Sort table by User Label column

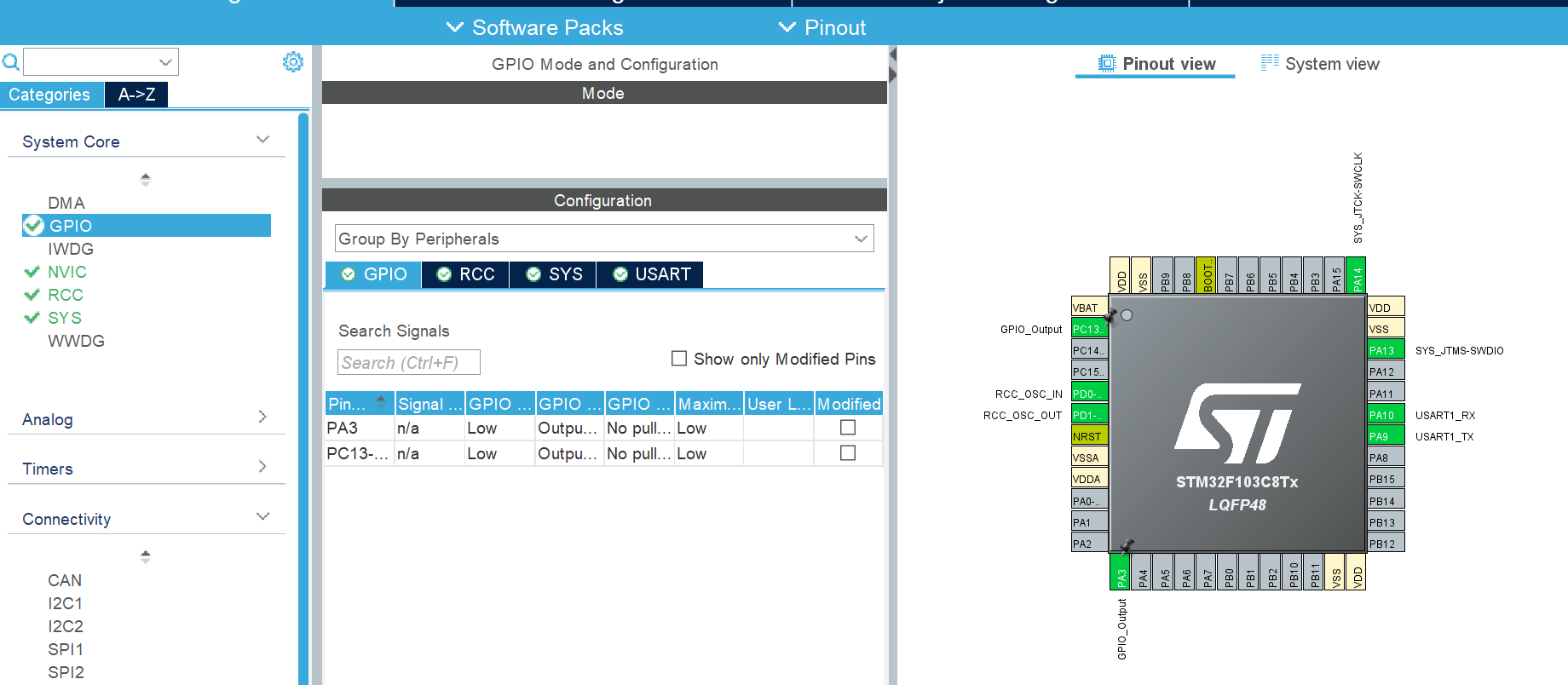(x=779, y=404)
